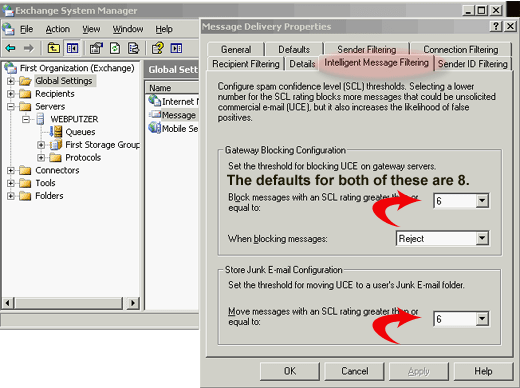Select the Protocols tree item
The height and width of the screenshot is (388, 520).
[83, 157]
